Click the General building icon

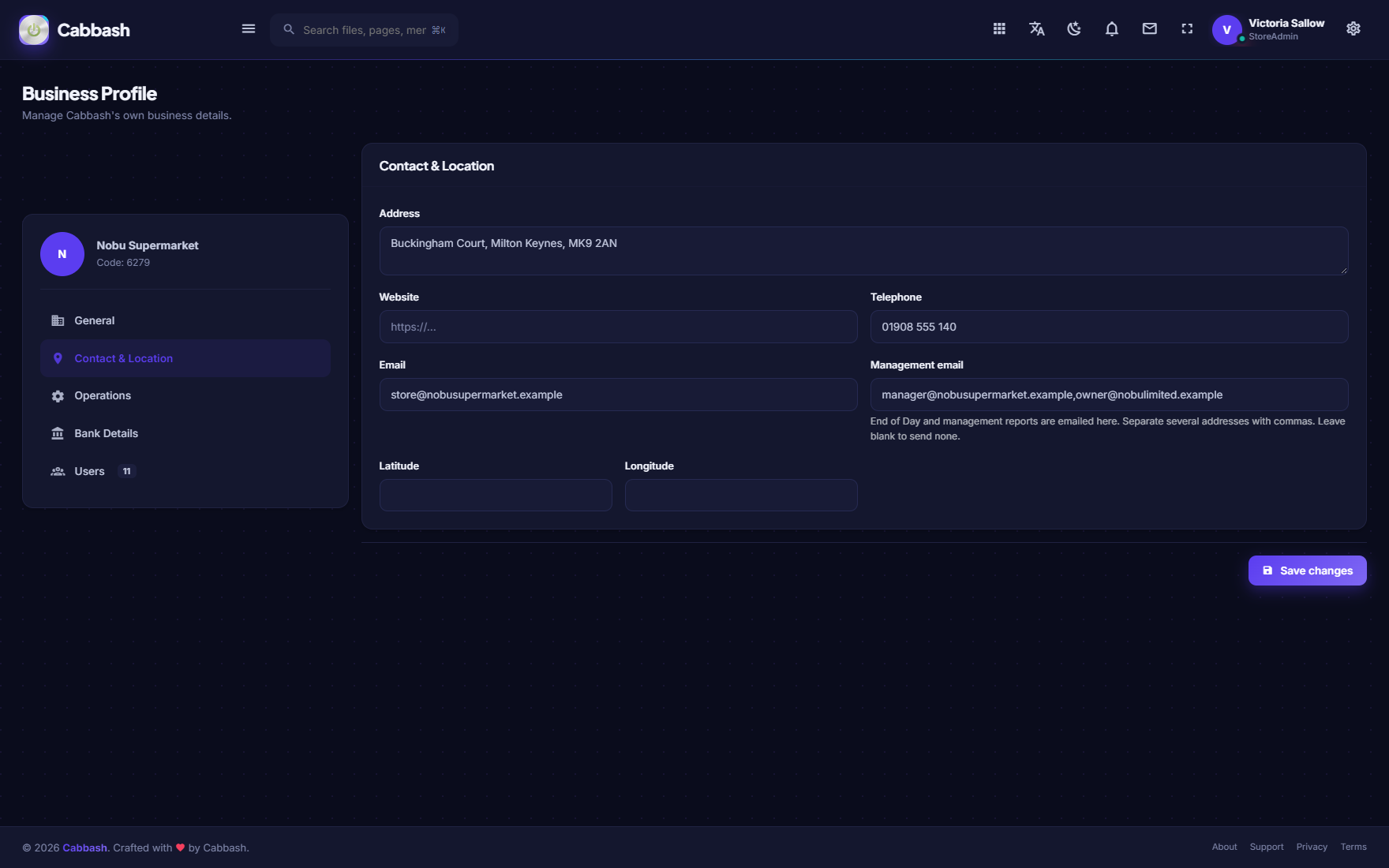click(58, 320)
